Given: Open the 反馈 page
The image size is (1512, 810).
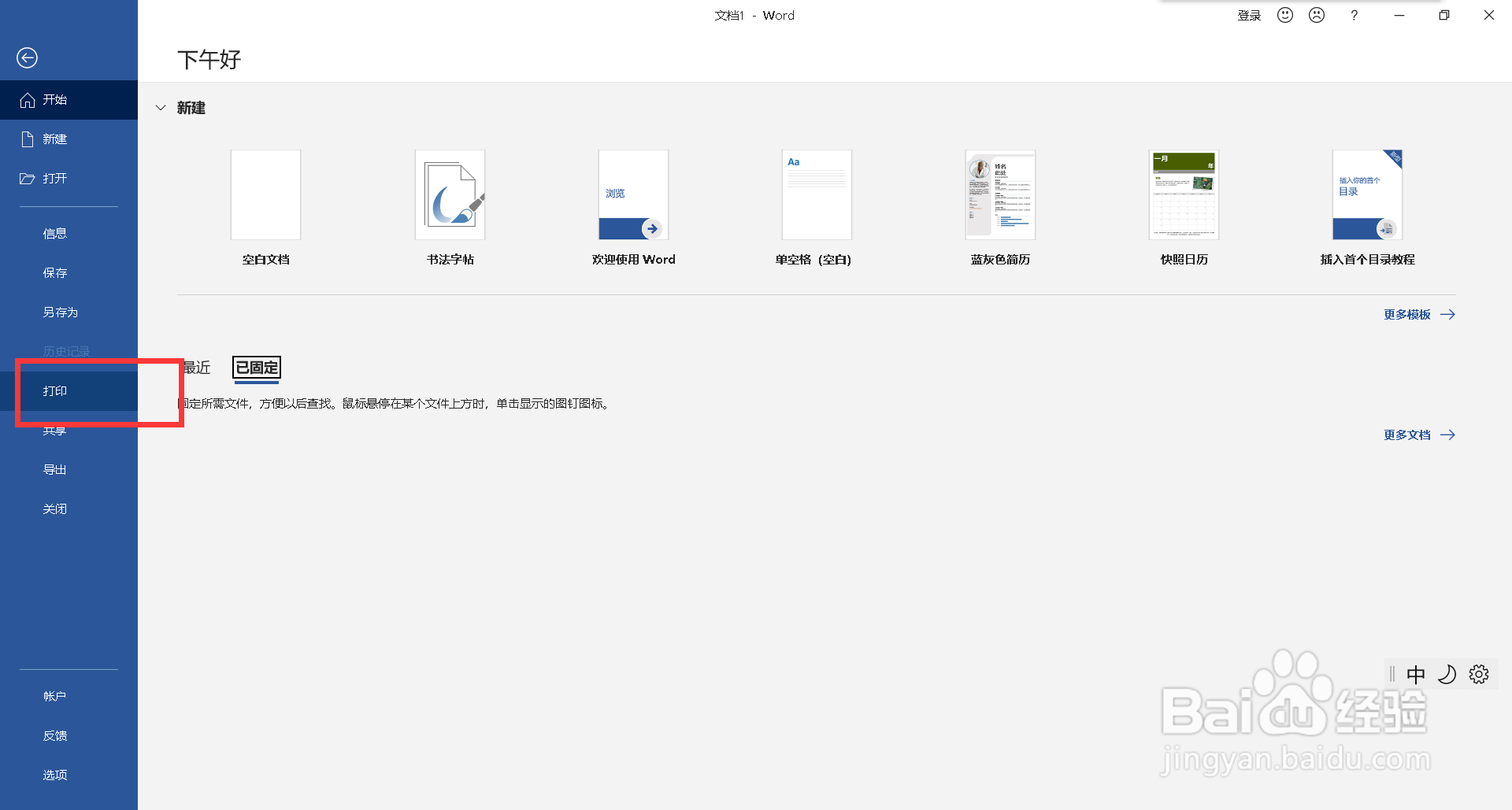Looking at the screenshot, I should pos(69,736).
